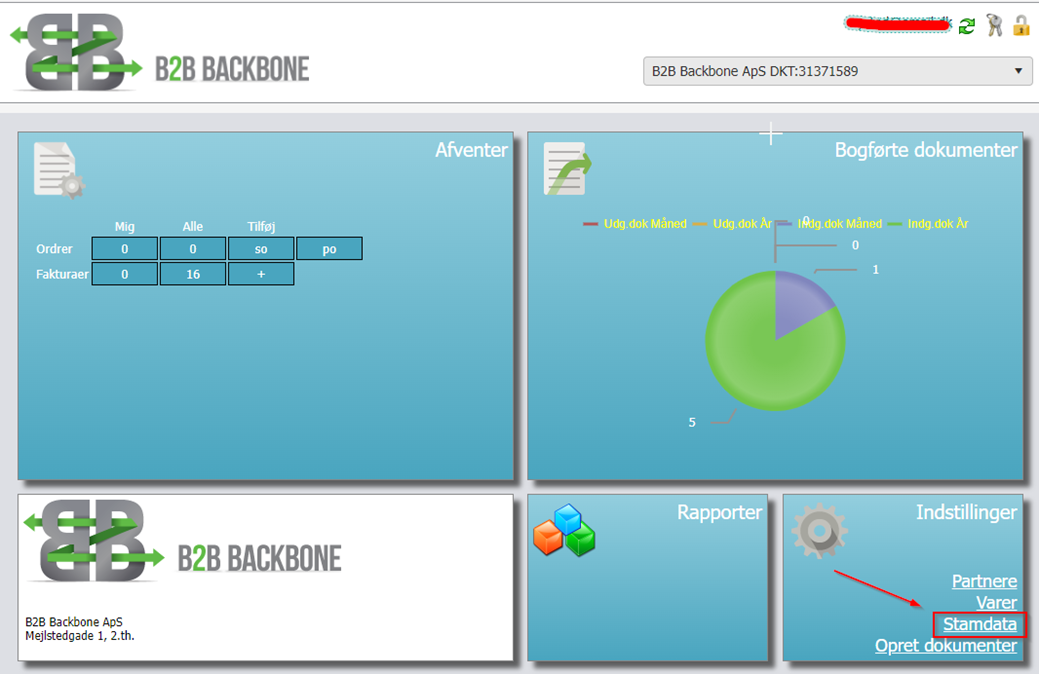Toggle the Udg.dok År legend entry
The image size is (1039, 674).
pyautogui.click(x=732, y=224)
